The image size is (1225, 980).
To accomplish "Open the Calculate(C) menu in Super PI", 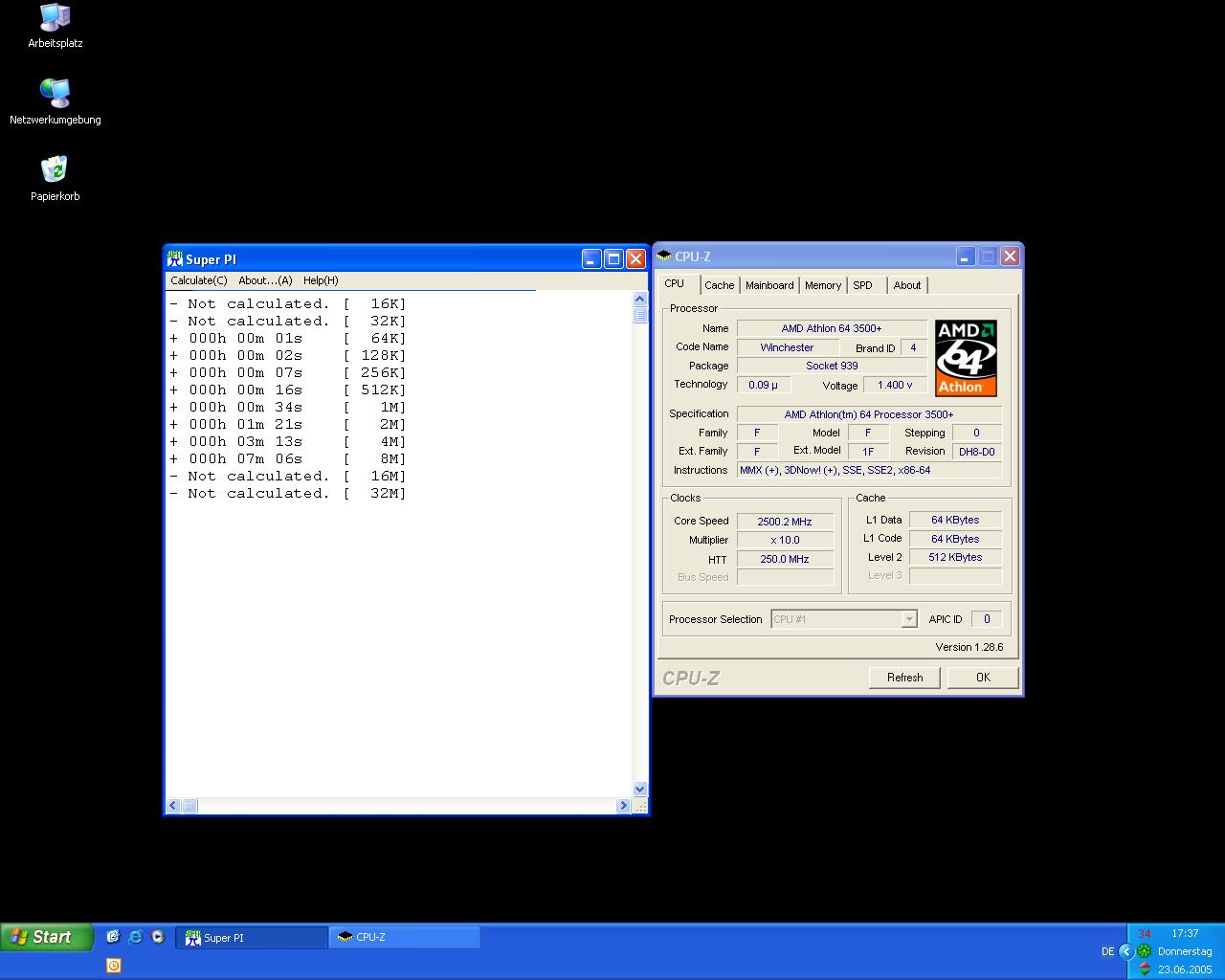I will (x=199, y=280).
